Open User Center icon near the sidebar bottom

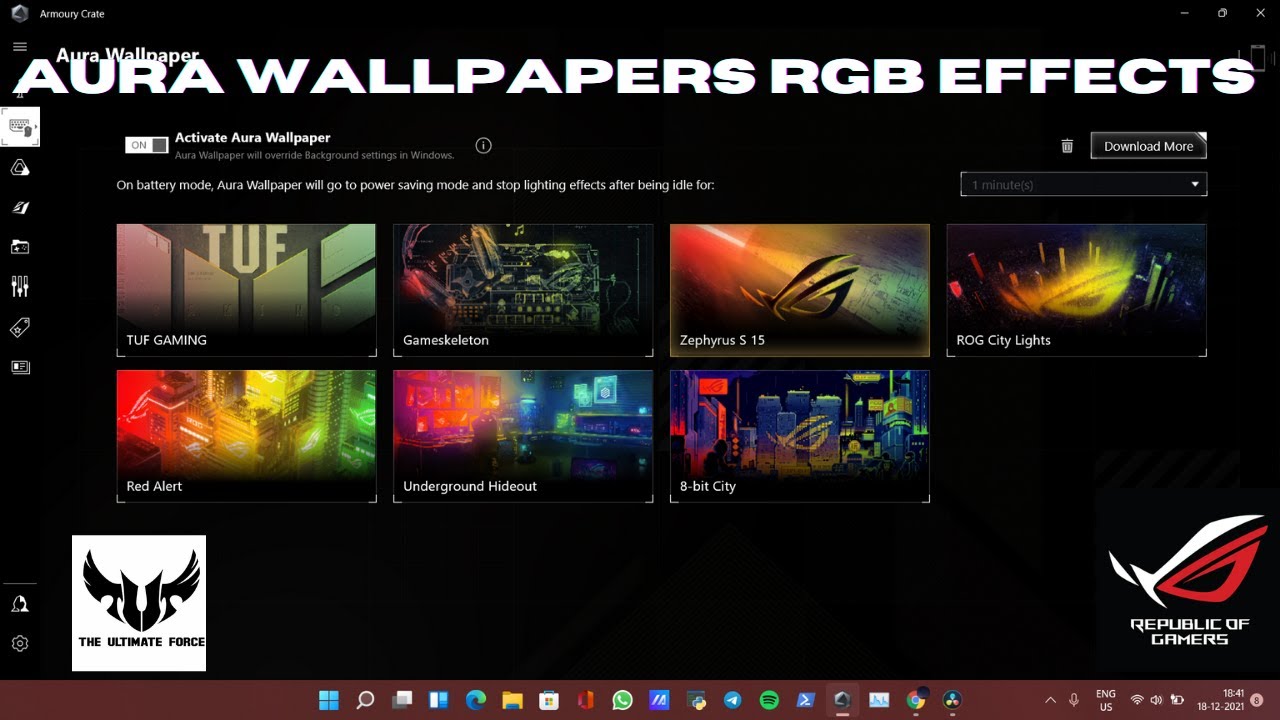(x=20, y=604)
